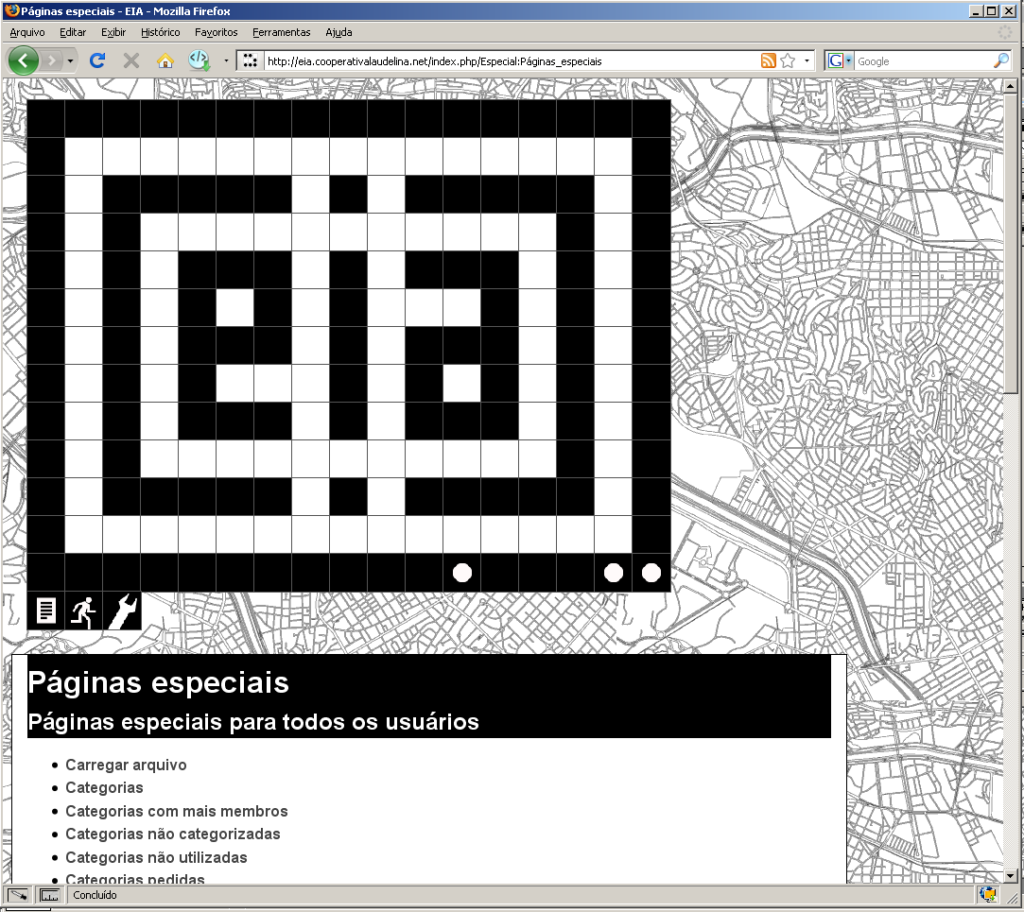This screenshot has height=912, width=1024.
Task: Click 'Páginas especiais para todos os usuários' subheading
Action: point(253,722)
